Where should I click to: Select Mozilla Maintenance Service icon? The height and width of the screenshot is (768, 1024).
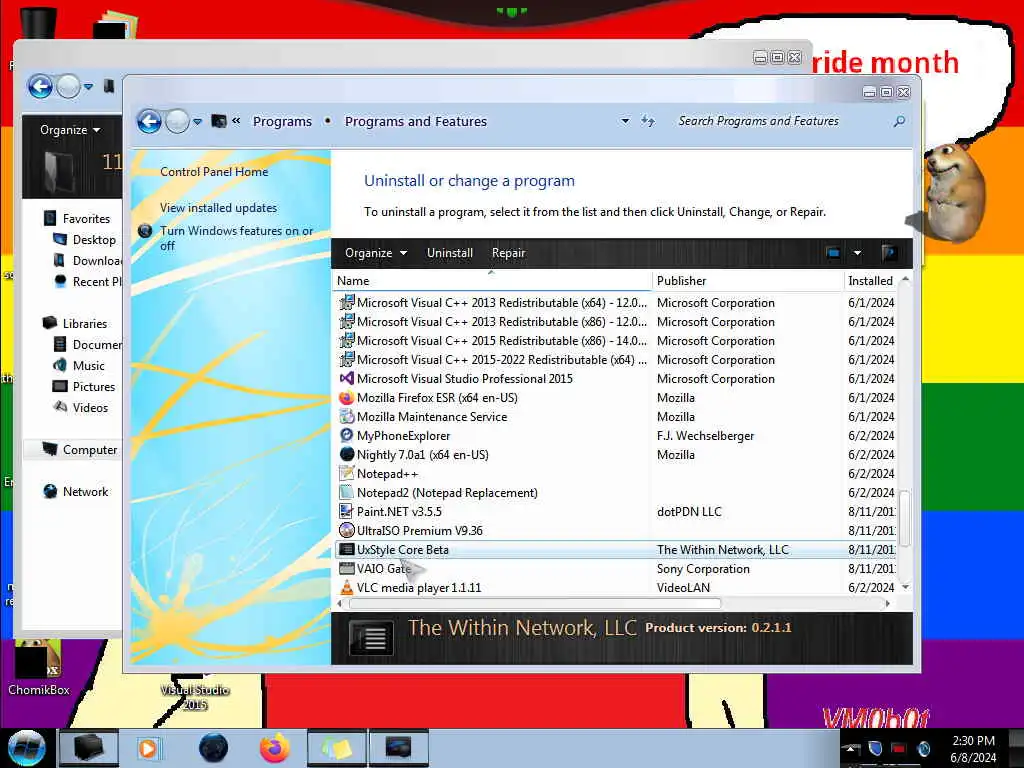coord(347,417)
